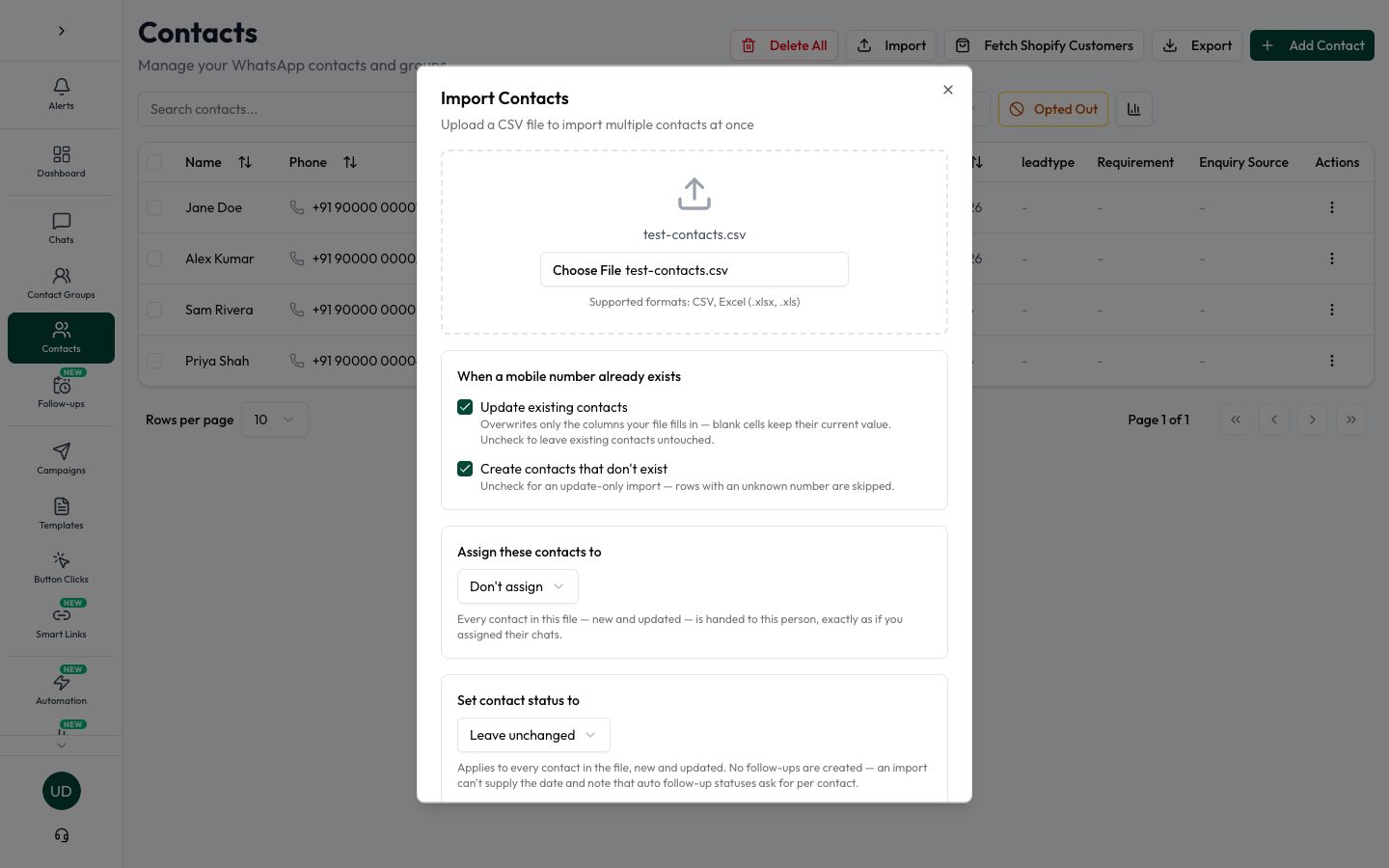The image size is (1389, 868).
Task: Click Fetch Shopify Customers button
Action: tap(1045, 45)
